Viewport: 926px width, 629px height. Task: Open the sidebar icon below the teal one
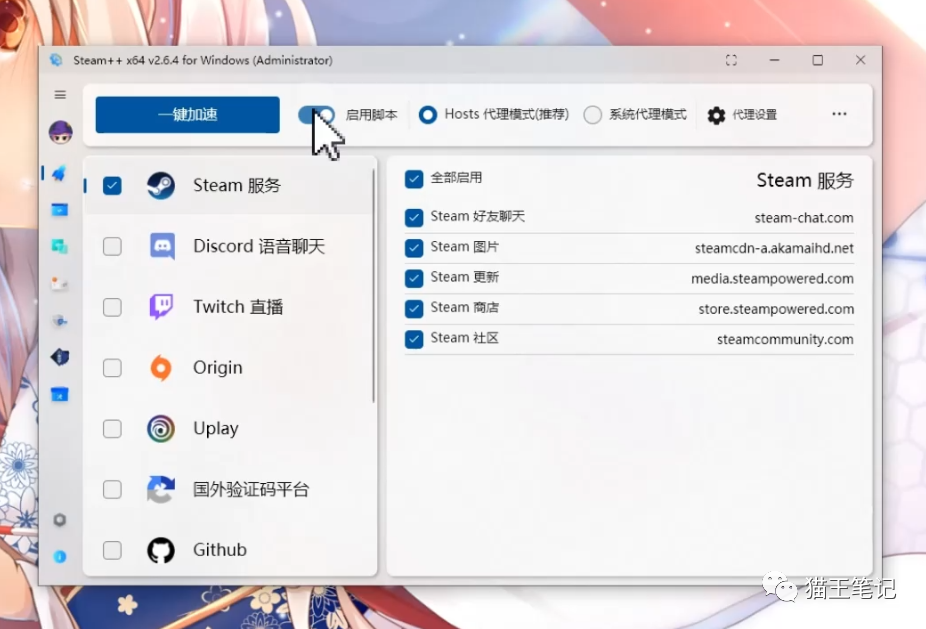pos(60,284)
